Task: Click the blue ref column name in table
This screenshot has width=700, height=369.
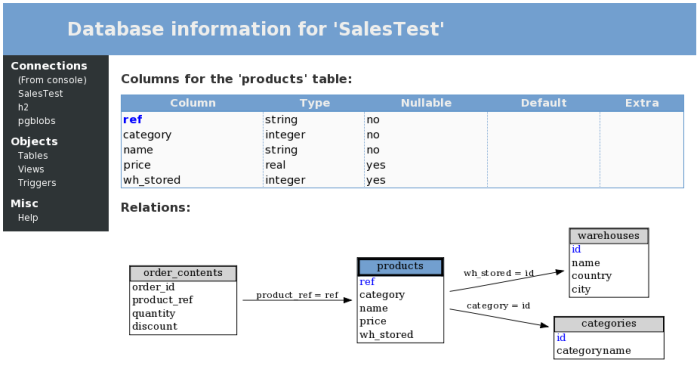Action: (133, 120)
